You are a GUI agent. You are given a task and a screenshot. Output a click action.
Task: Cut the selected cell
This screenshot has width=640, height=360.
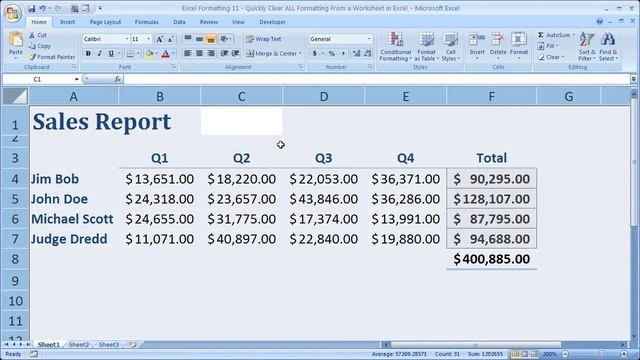(38, 35)
